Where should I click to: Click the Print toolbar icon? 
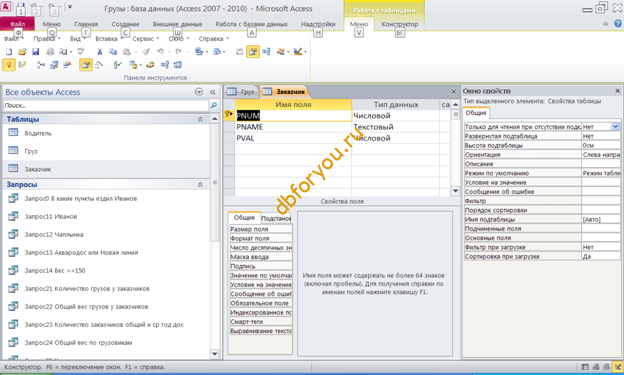[50, 52]
